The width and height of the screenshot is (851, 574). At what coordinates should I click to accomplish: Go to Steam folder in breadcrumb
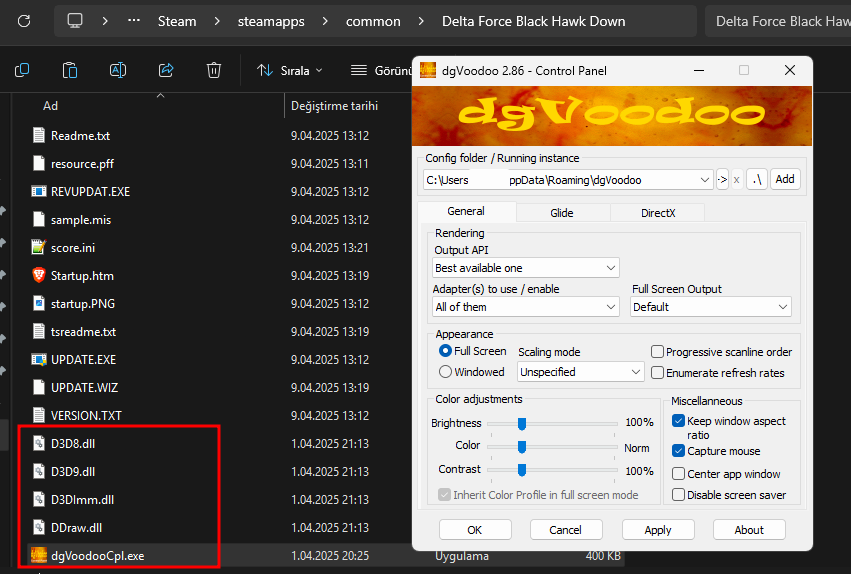point(177,21)
